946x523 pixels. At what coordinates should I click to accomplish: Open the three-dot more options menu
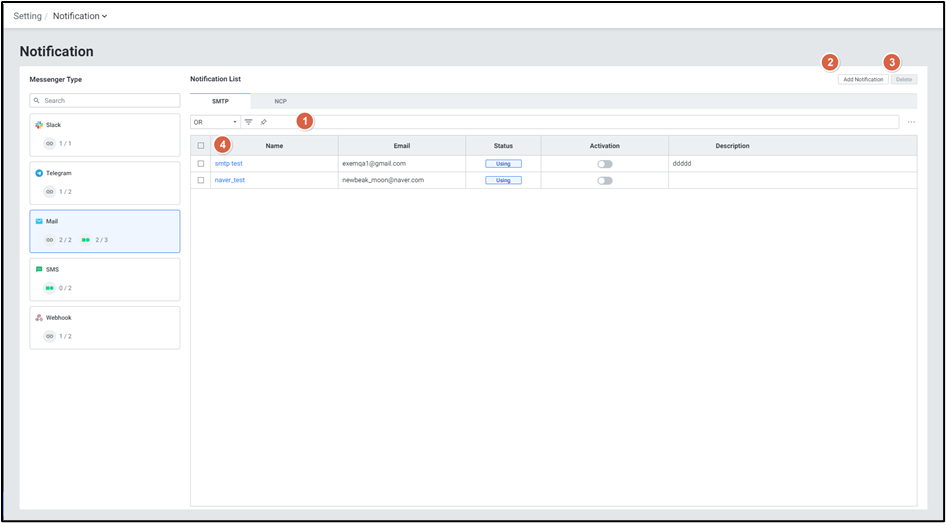(x=911, y=122)
